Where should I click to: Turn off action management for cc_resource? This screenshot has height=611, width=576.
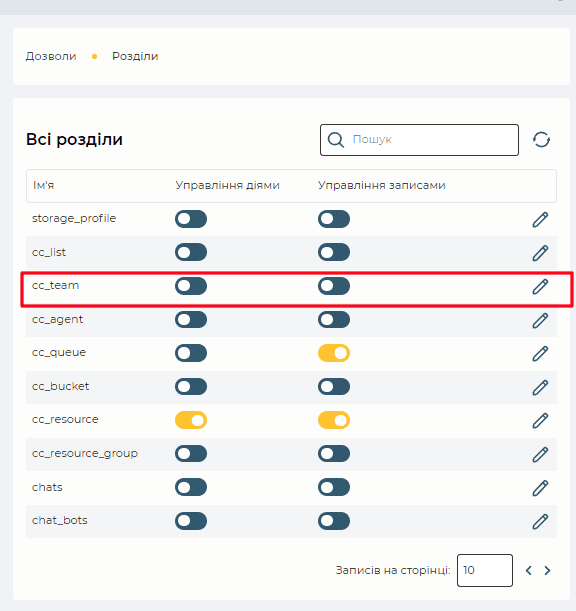pyautogui.click(x=191, y=420)
